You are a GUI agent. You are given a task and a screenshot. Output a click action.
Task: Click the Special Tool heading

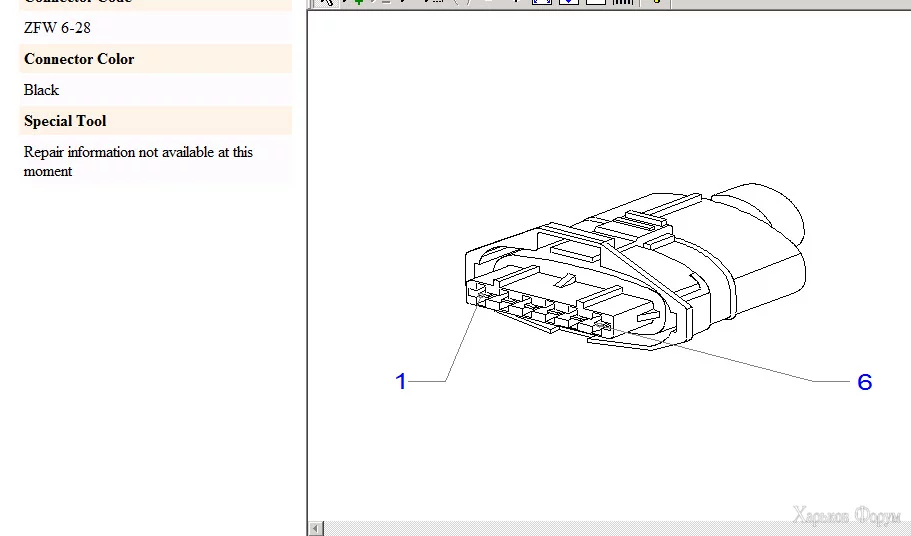click(65, 121)
